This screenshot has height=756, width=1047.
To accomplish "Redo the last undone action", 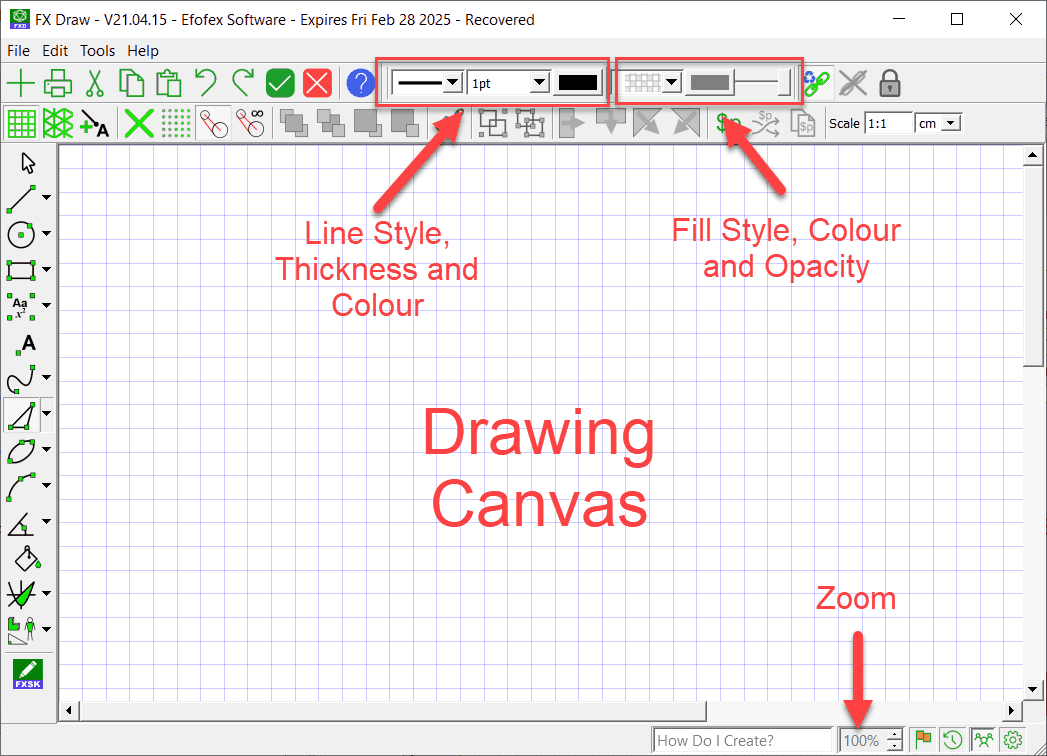I will click(242, 83).
